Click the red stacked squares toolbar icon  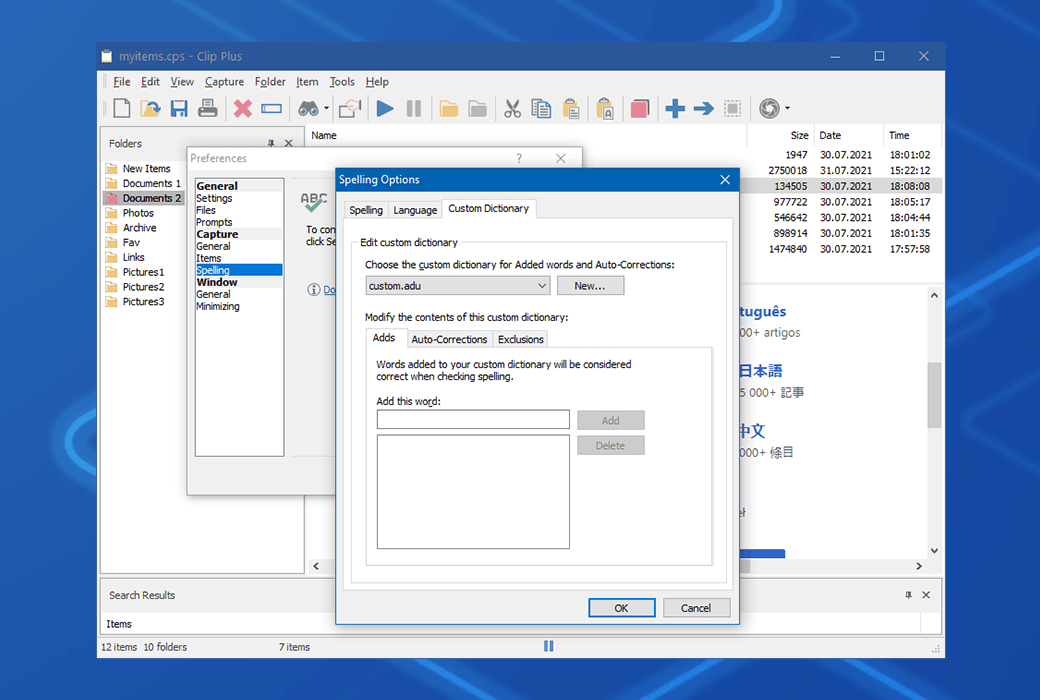[x=639, y=108]
